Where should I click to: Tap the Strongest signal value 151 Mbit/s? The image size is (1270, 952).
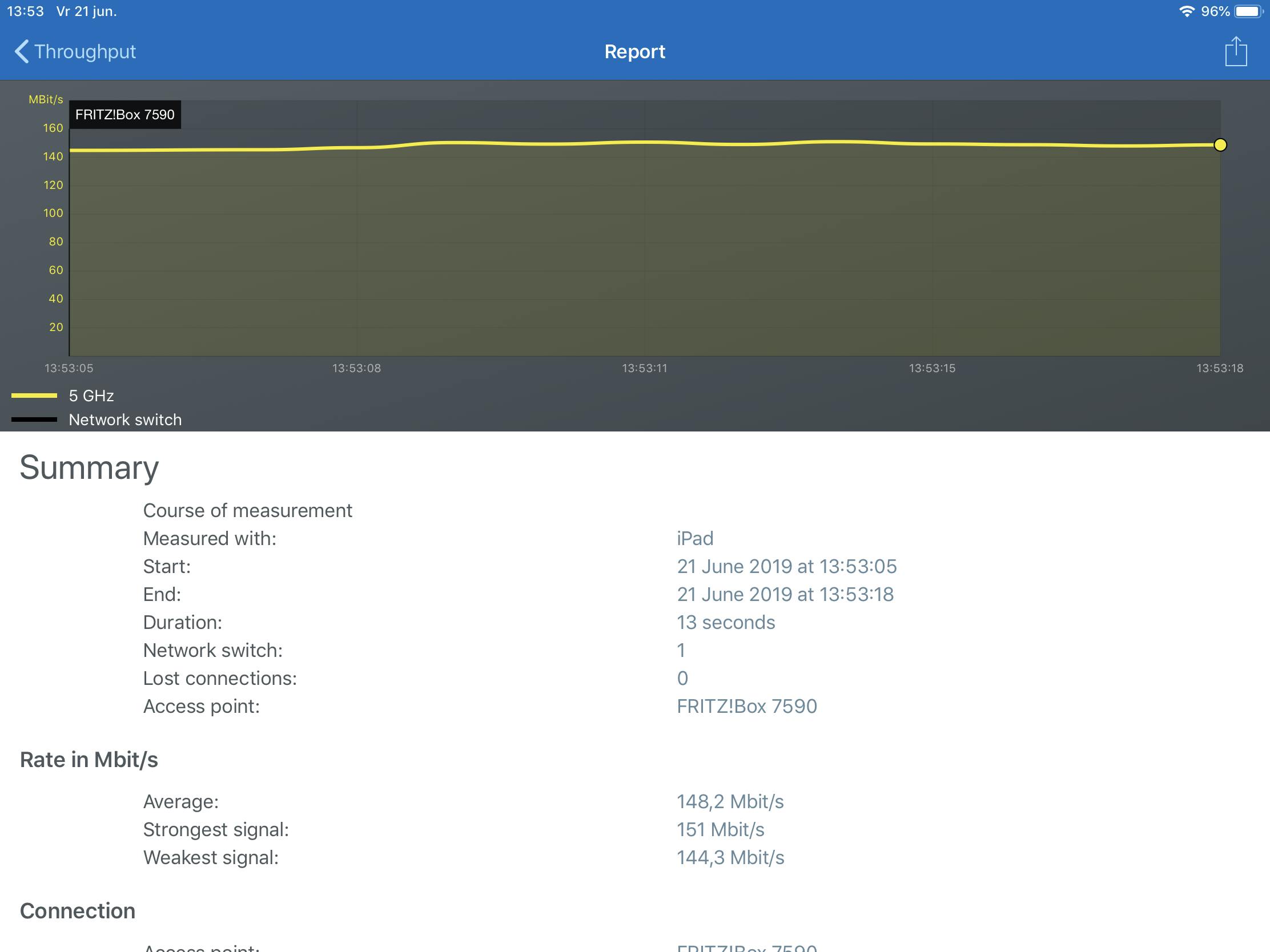(720, 830)
